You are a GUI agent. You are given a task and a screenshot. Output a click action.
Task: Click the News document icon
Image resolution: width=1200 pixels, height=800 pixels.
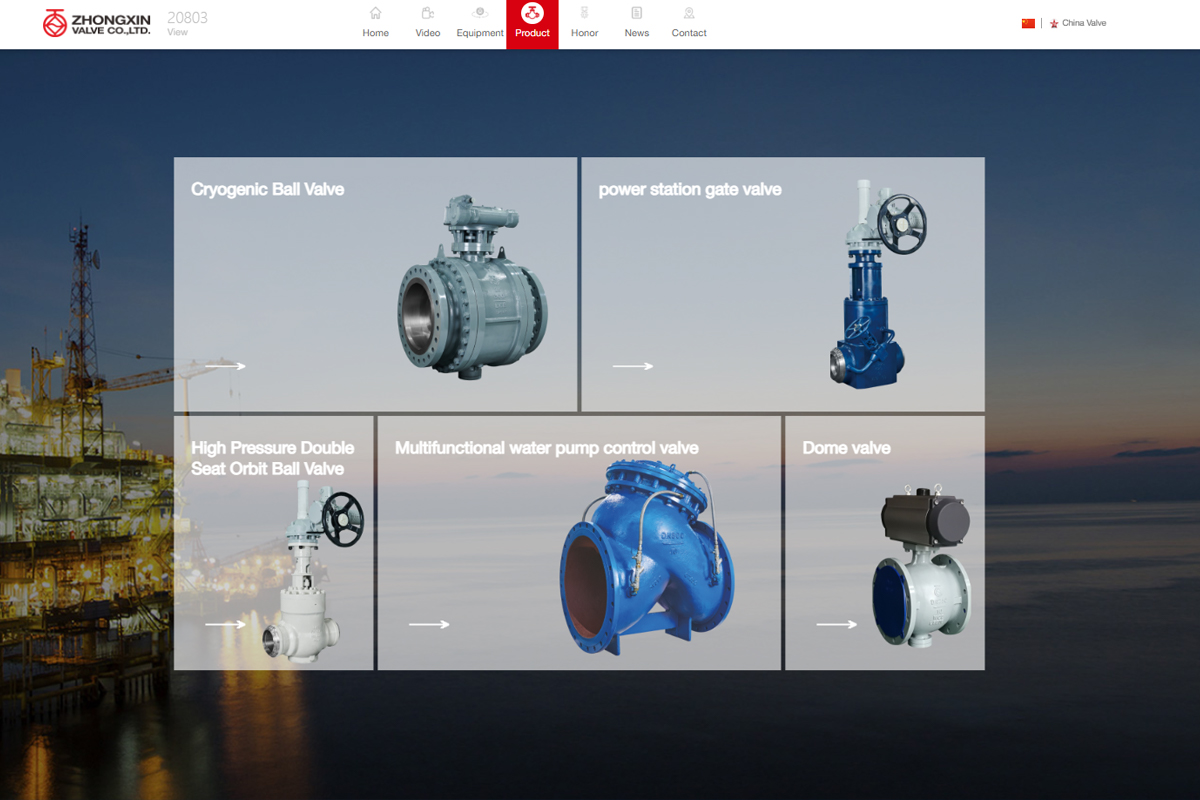click(x=637, y=14)
